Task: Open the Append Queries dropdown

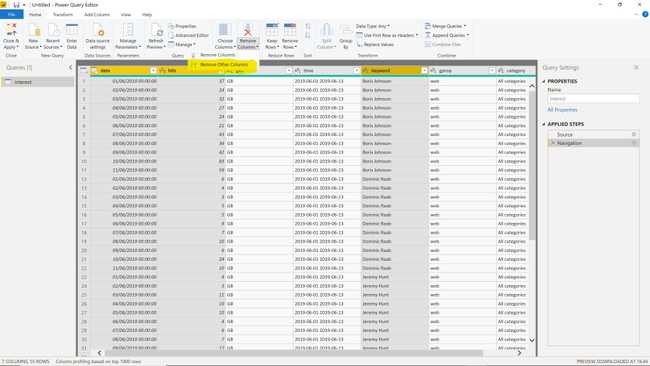Action: (x=447, y=35)
